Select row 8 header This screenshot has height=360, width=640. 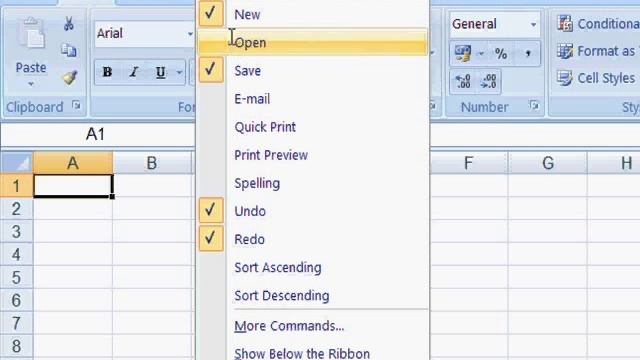16,346
